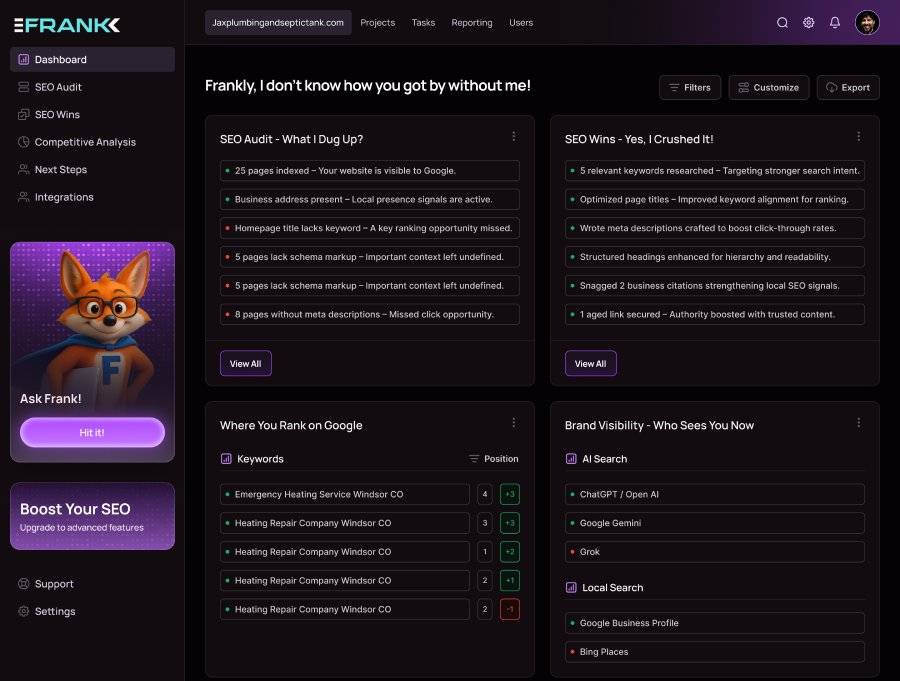Select the Jaxplumbingandseptictank.com site tab
The height and width of the screenshot is (681, 900).
tap(278, 23)
